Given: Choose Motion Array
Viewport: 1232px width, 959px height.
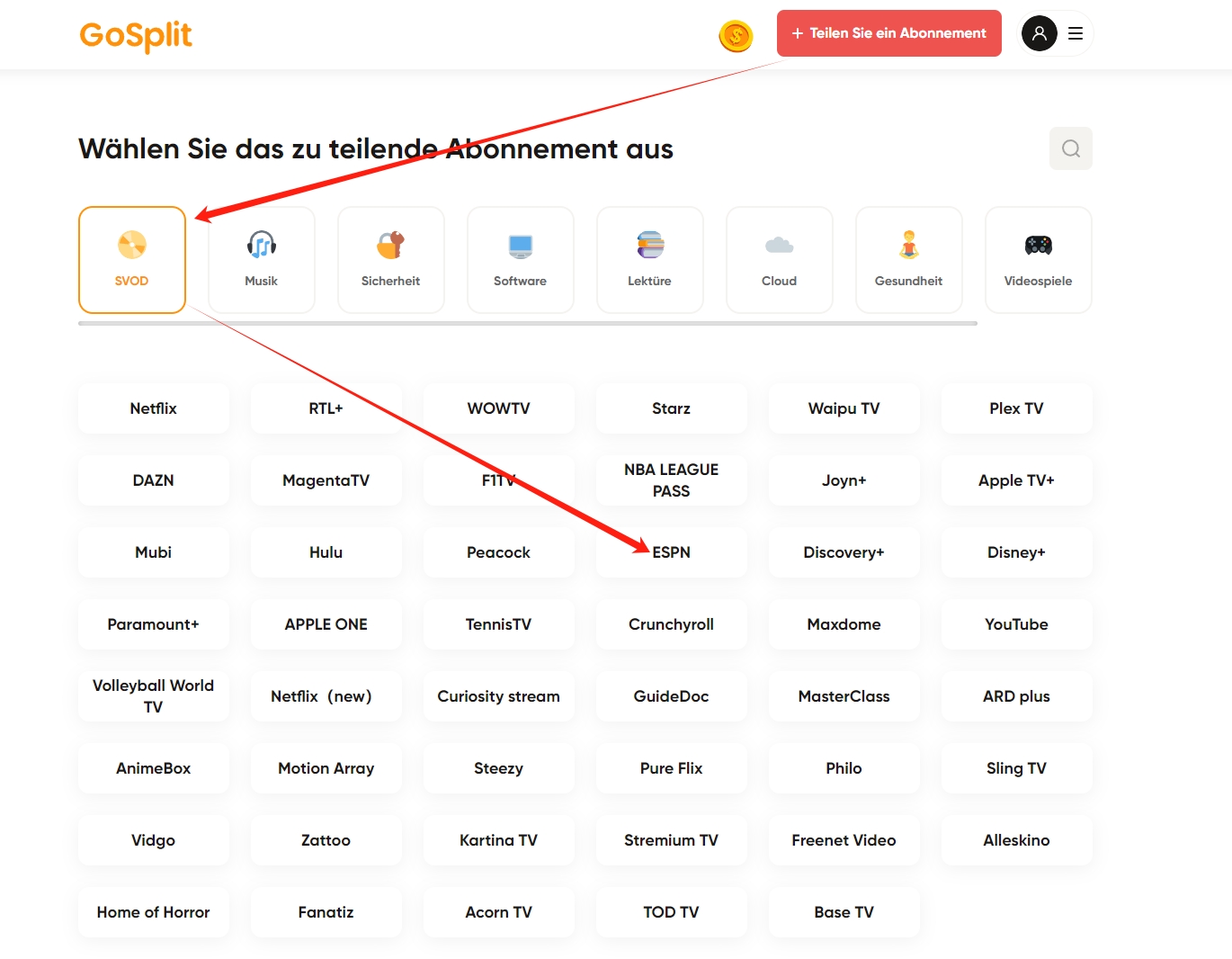Looking at the screenshot, I should (326, 768).
